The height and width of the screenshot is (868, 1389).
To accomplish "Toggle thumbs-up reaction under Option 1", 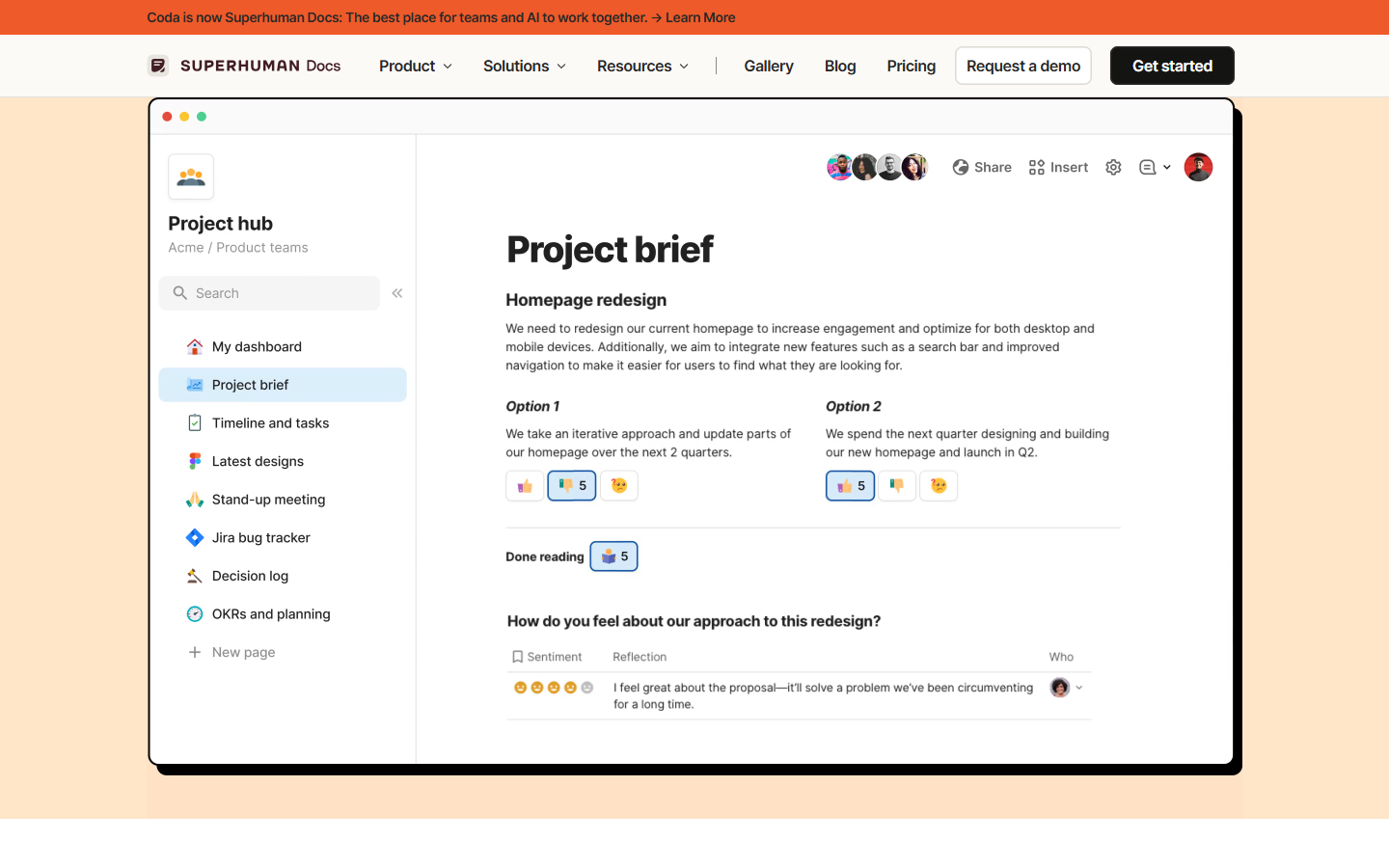I will point(525,486).
